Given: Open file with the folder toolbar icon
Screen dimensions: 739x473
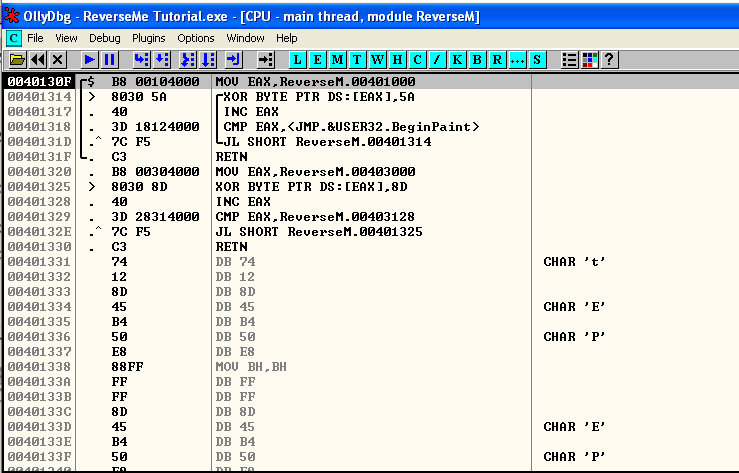Looking at the screenshot, I should (x=17, y=60).
